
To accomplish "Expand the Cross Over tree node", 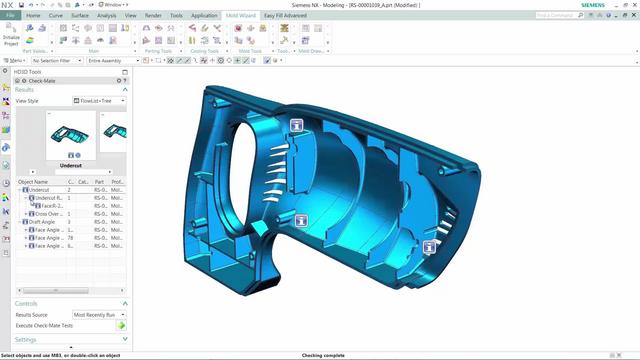I will [x=26, y=214].
